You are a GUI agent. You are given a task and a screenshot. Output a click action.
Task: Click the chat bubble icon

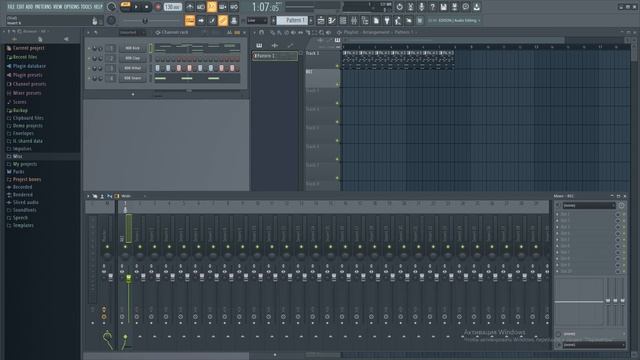(x=466, y=7)
